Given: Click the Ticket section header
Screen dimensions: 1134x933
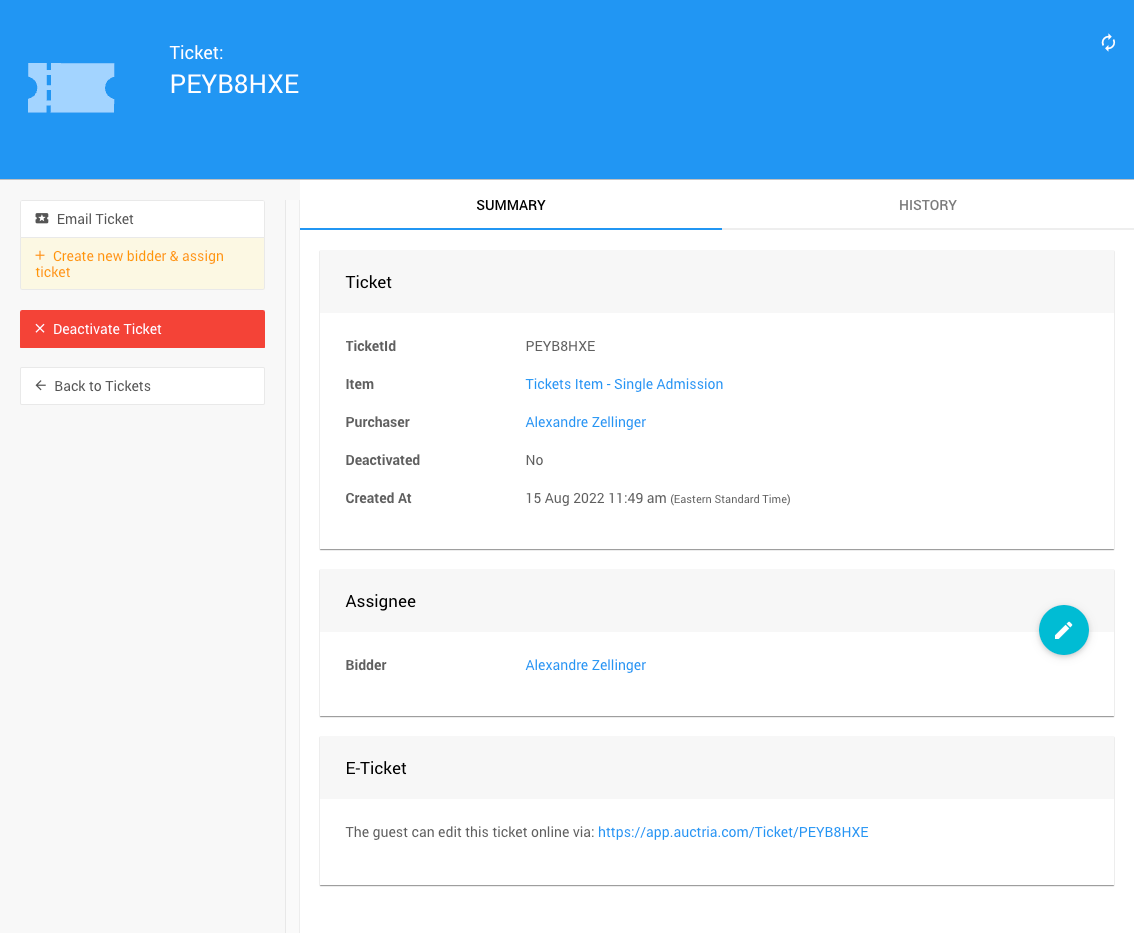Looking at the screenshot, I should coord(369,282).
